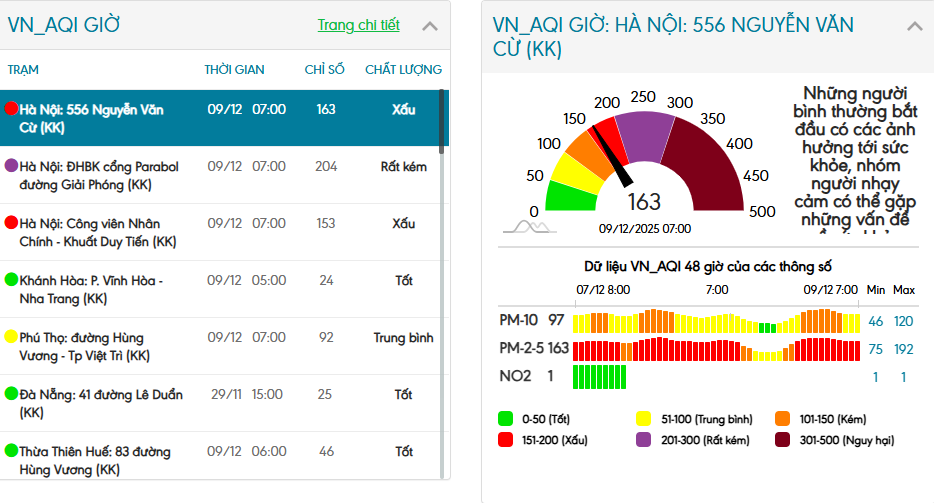Click the PM-2-5 hourly bar chart

tap(716, 349)
